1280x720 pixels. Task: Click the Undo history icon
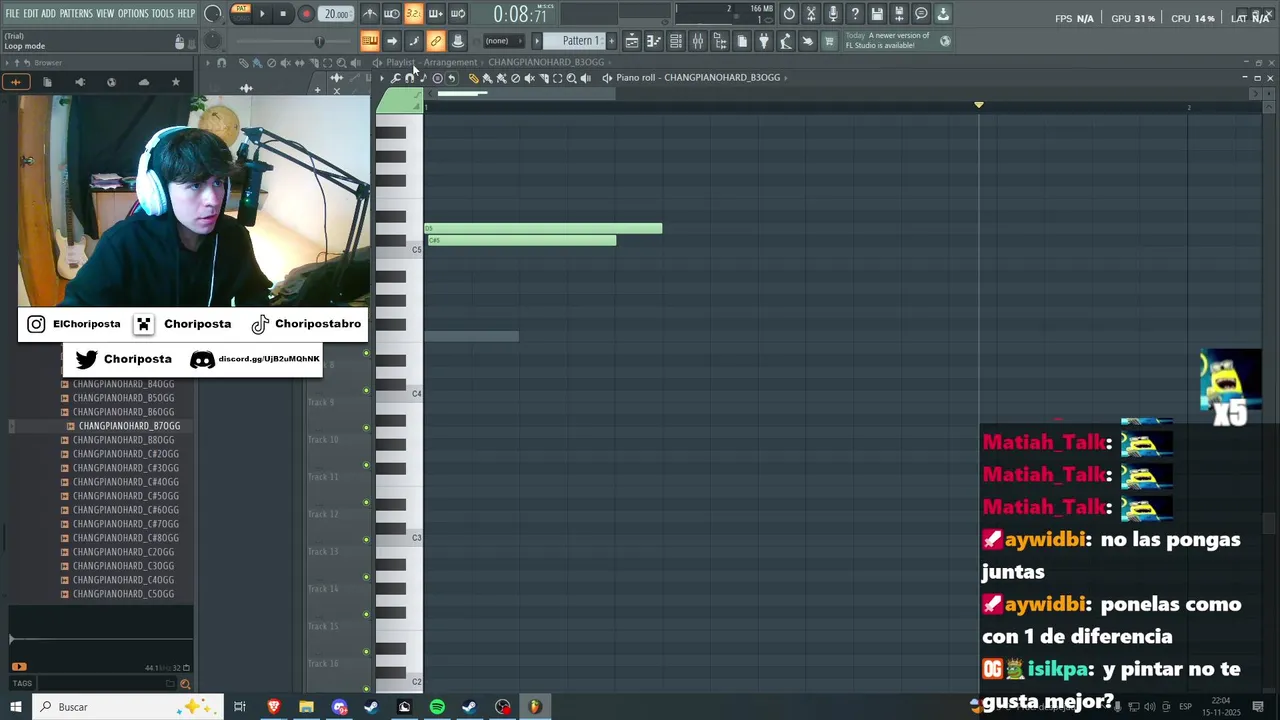pos(789,14)
